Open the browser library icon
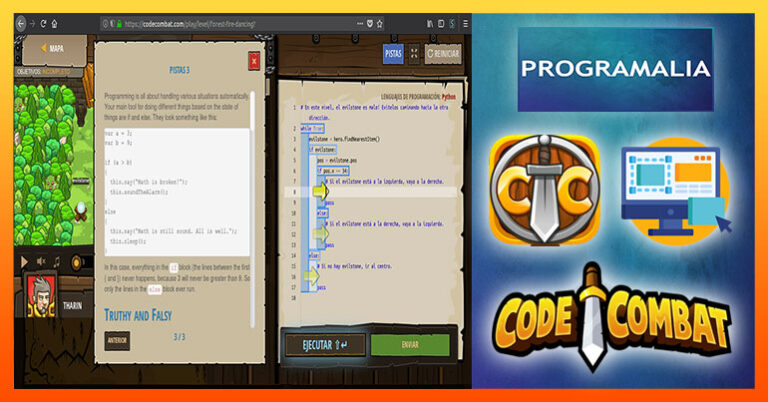Viewport: 768px width, 402px height. coord(430,24)
